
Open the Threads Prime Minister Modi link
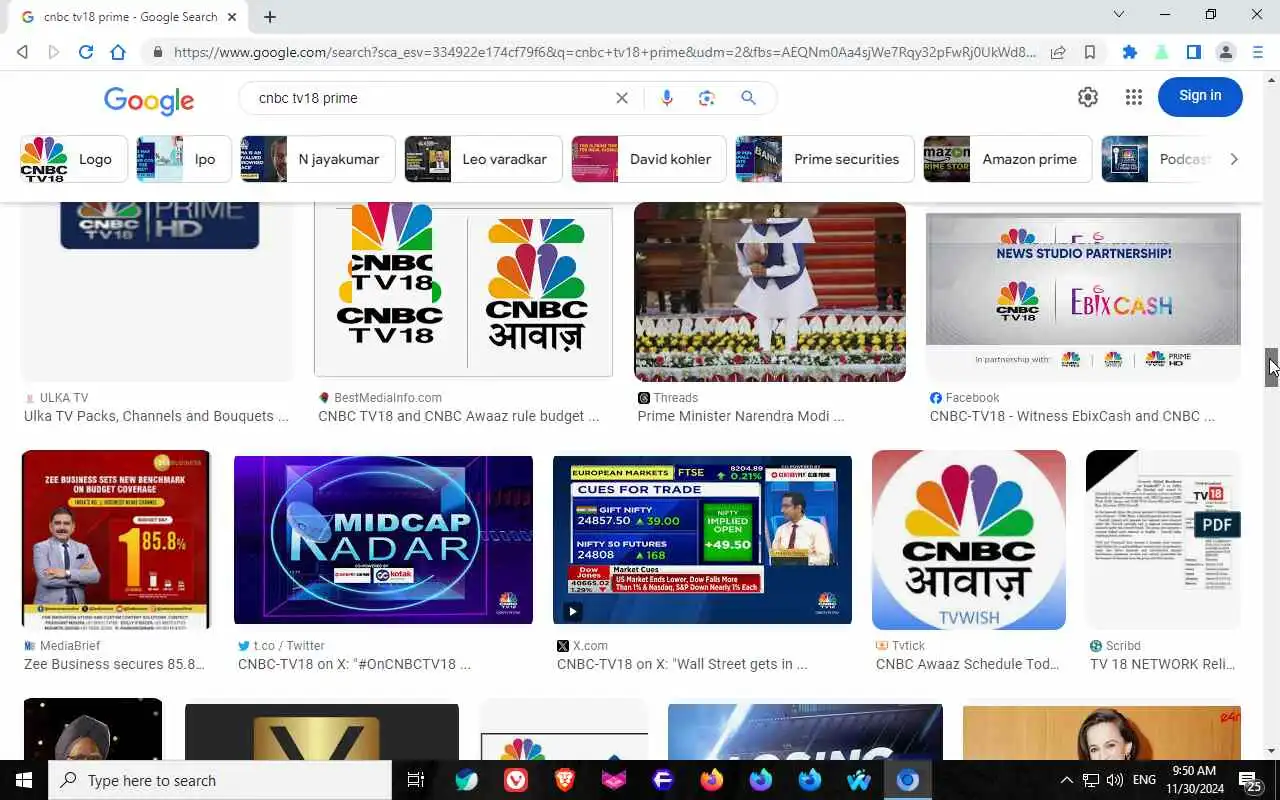741,416
